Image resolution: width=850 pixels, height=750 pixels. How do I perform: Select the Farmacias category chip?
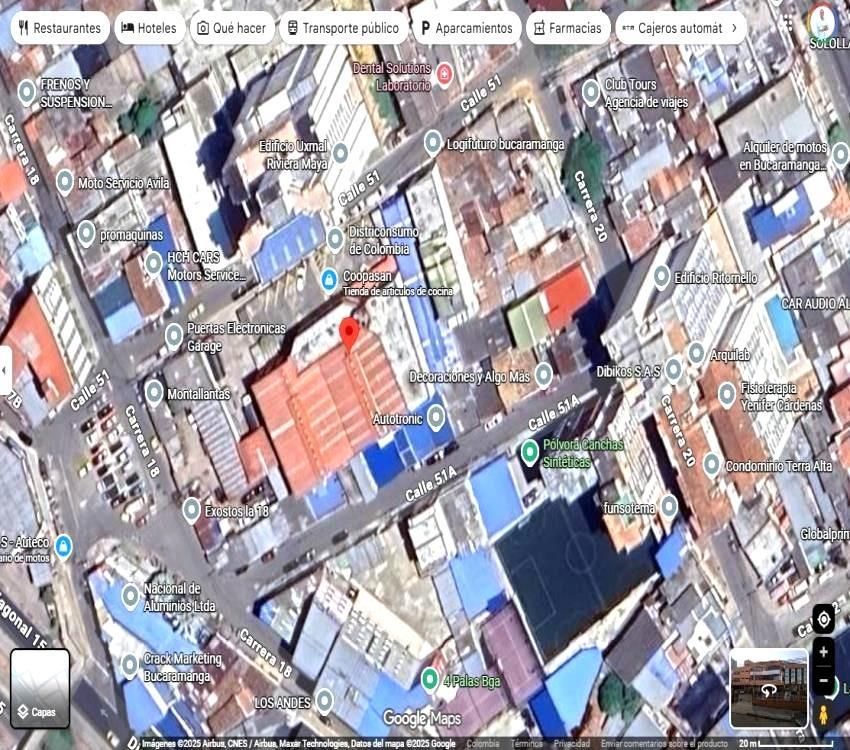point(567,28)
